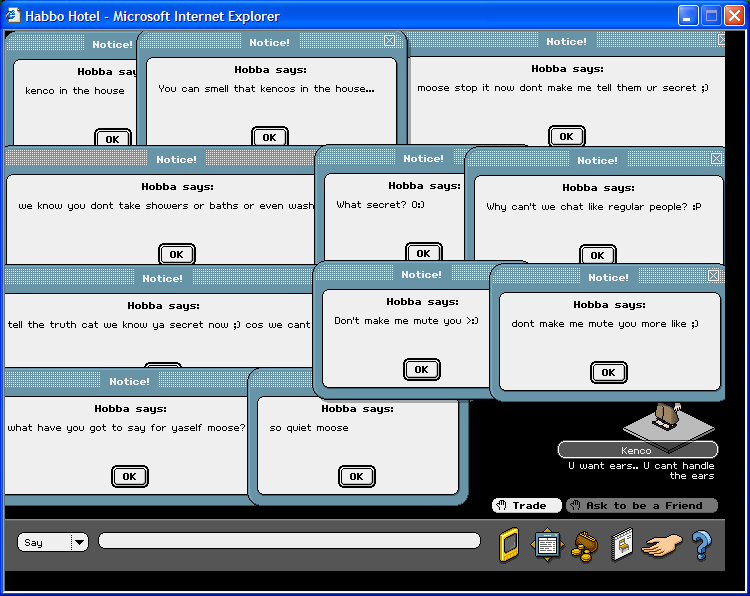Image resolution: width=750 pixels, height=596 pixels.
Task: Click OK on 'so quiet moose' notice
Action: 356,476
